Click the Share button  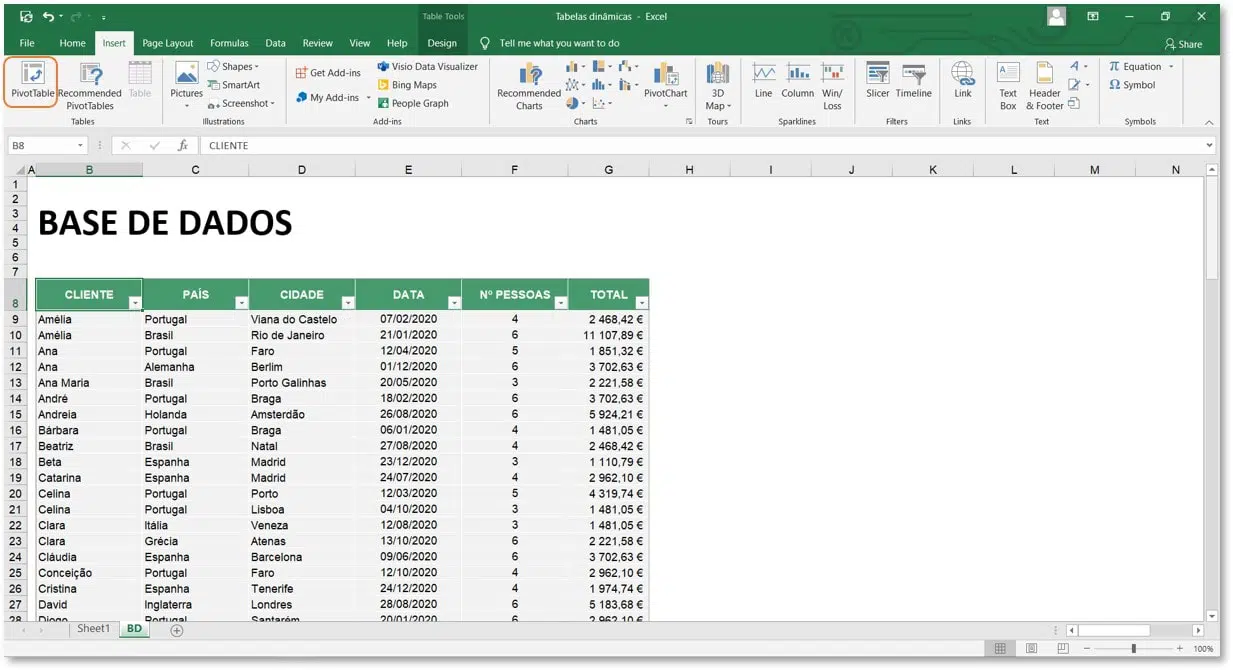[x=1183, y=44]
